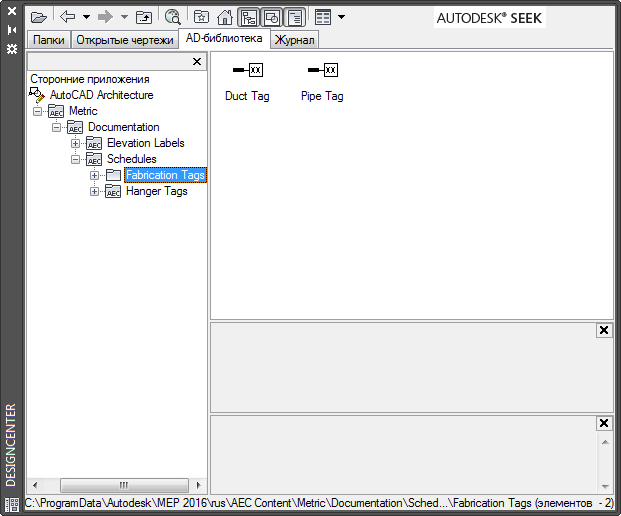
Task: Expand the Fabrication Tags node
Action: [94, 175]
